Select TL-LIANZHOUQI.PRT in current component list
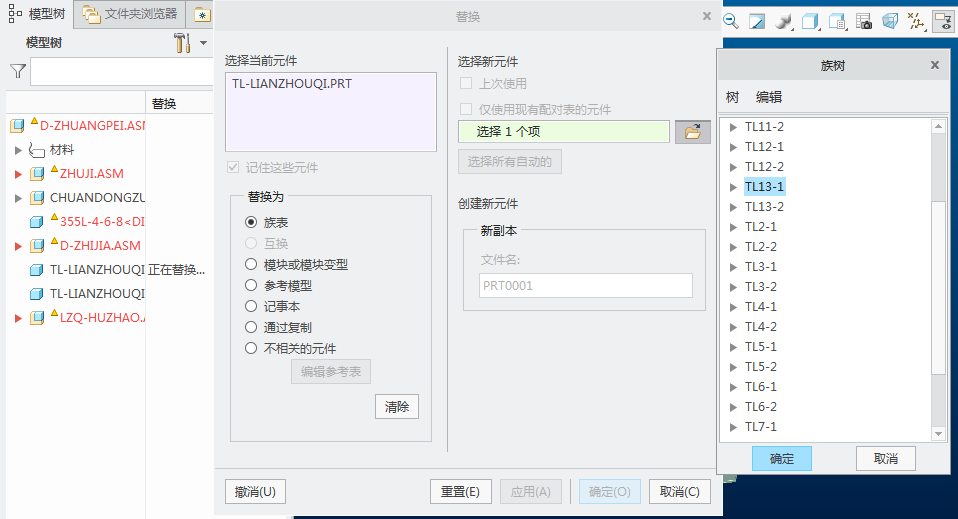 (x=292, y=84)
